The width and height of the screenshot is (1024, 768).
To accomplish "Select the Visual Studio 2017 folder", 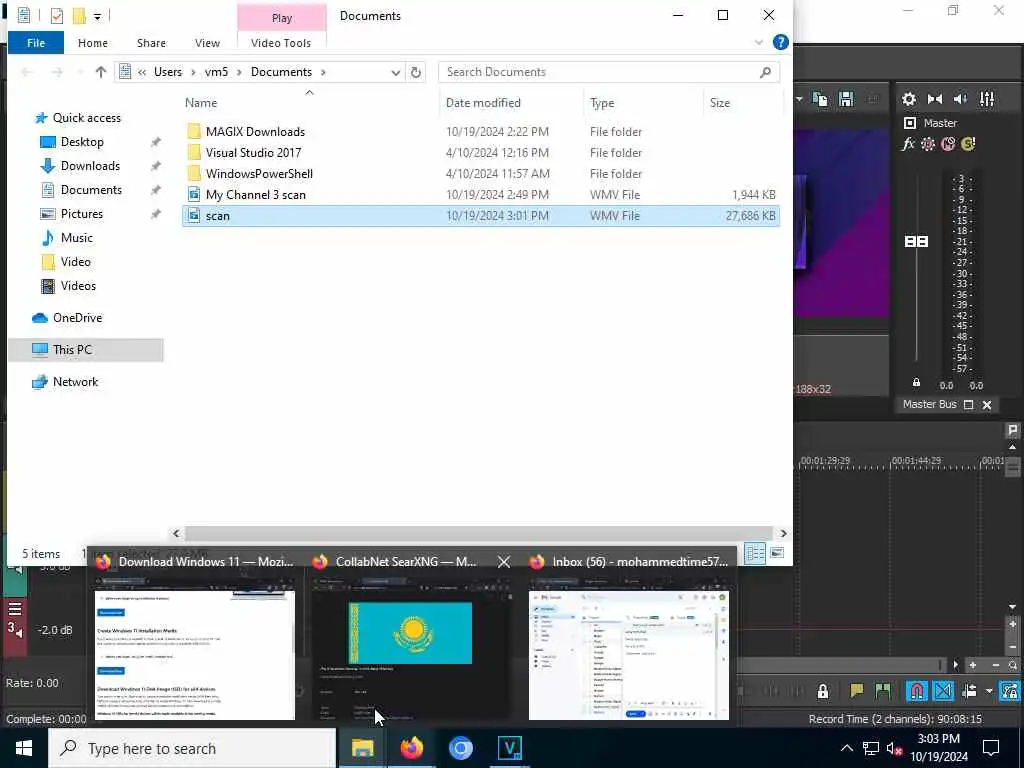I will click(480, 153).
